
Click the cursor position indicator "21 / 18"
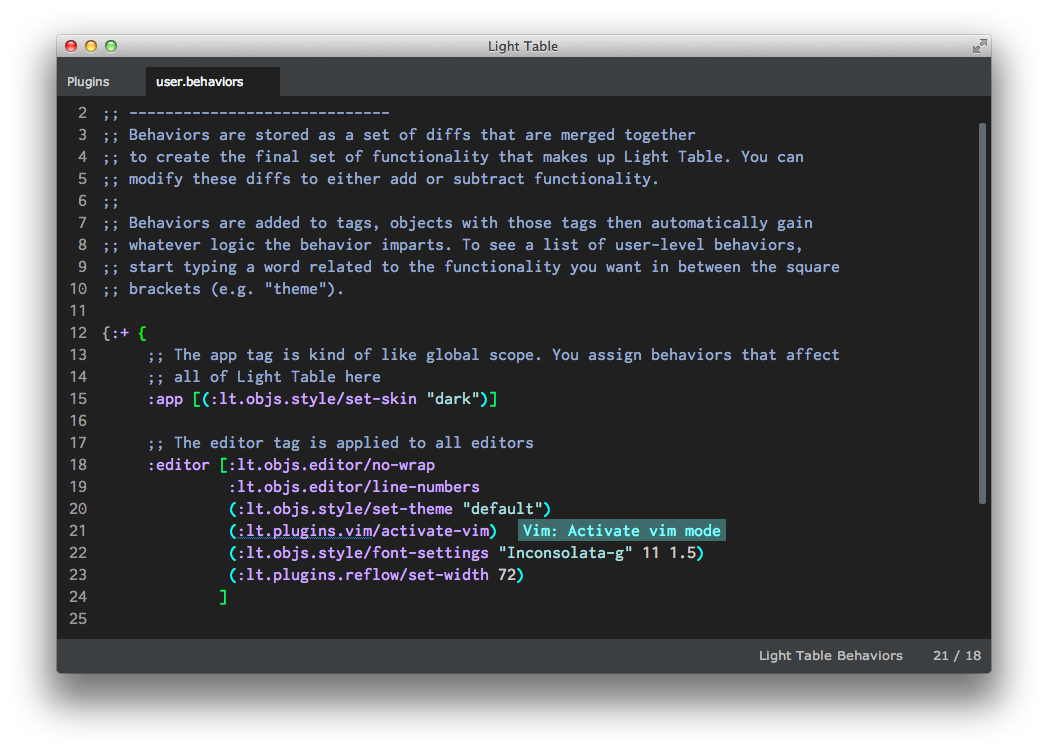956,656
